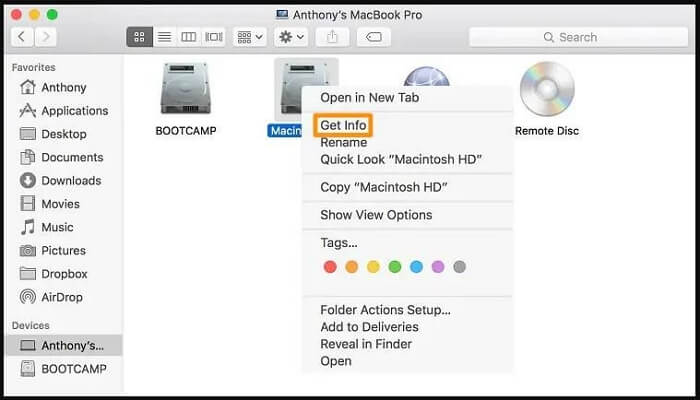Switch to icon grid view
Image resolution: width=700 pixels, height=400 pixels.
(x=139, y=37)
